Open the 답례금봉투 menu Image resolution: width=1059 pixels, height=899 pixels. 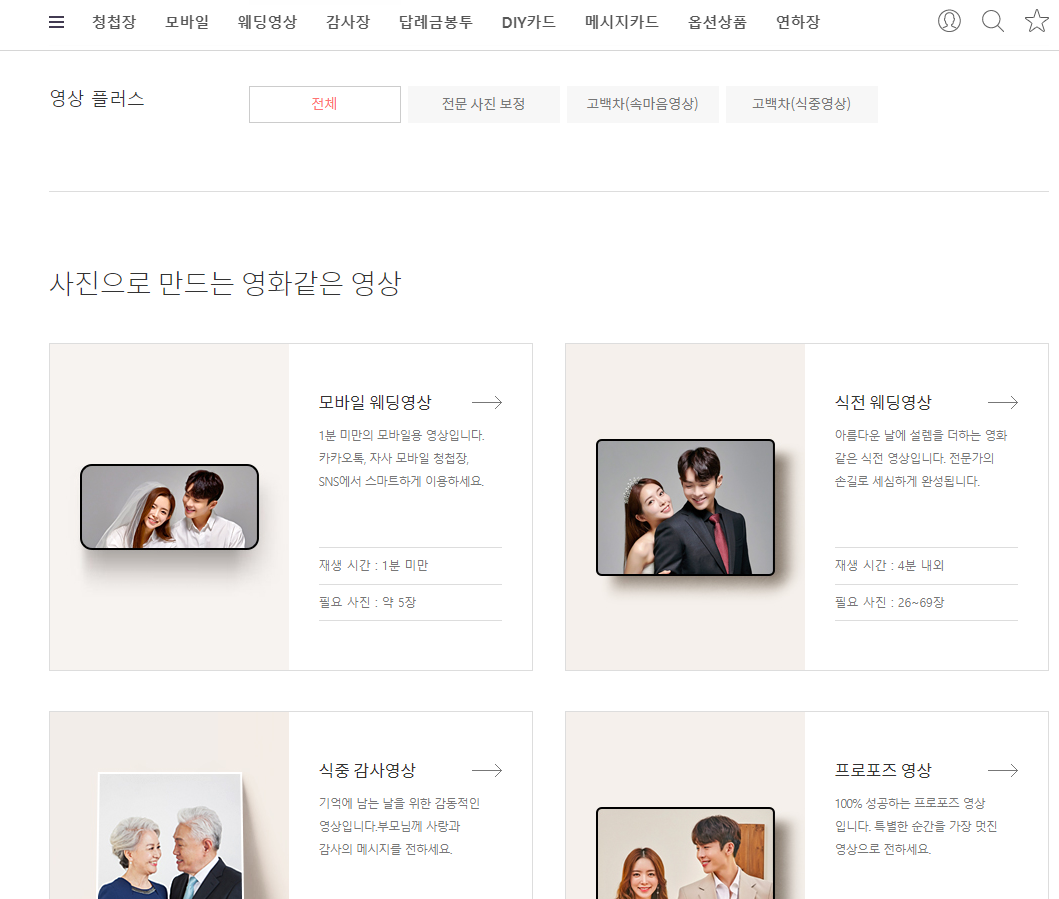(x=436, y=22)
